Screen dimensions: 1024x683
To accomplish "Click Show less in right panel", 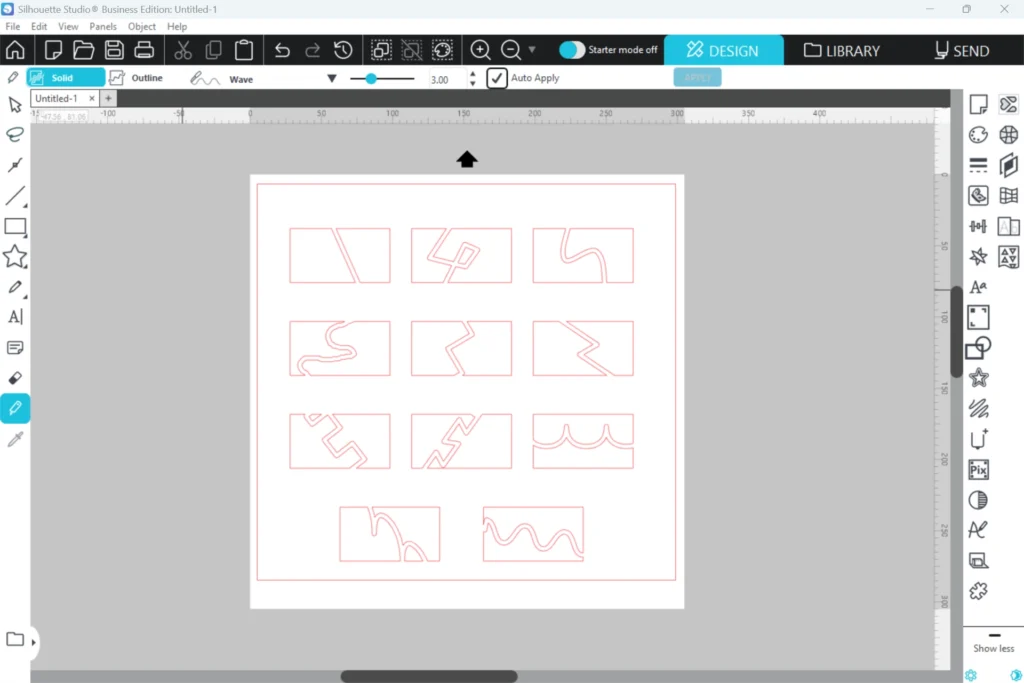I will pyautogui.click(x=992, y=648).
